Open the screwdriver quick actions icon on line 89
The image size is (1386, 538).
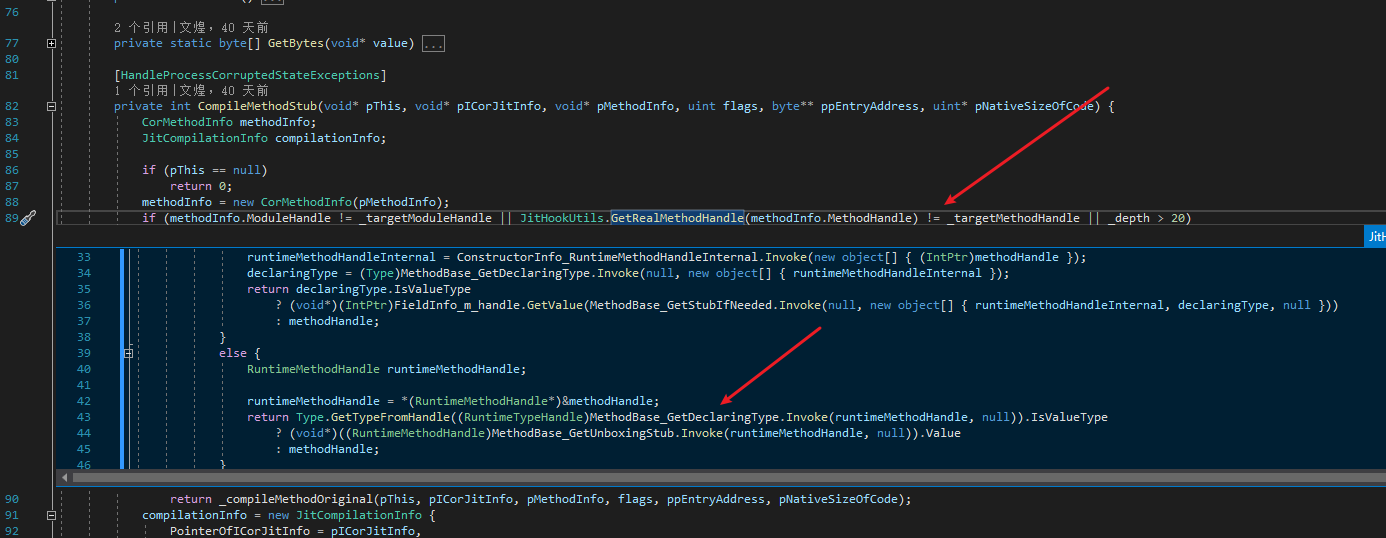point(28,218)
